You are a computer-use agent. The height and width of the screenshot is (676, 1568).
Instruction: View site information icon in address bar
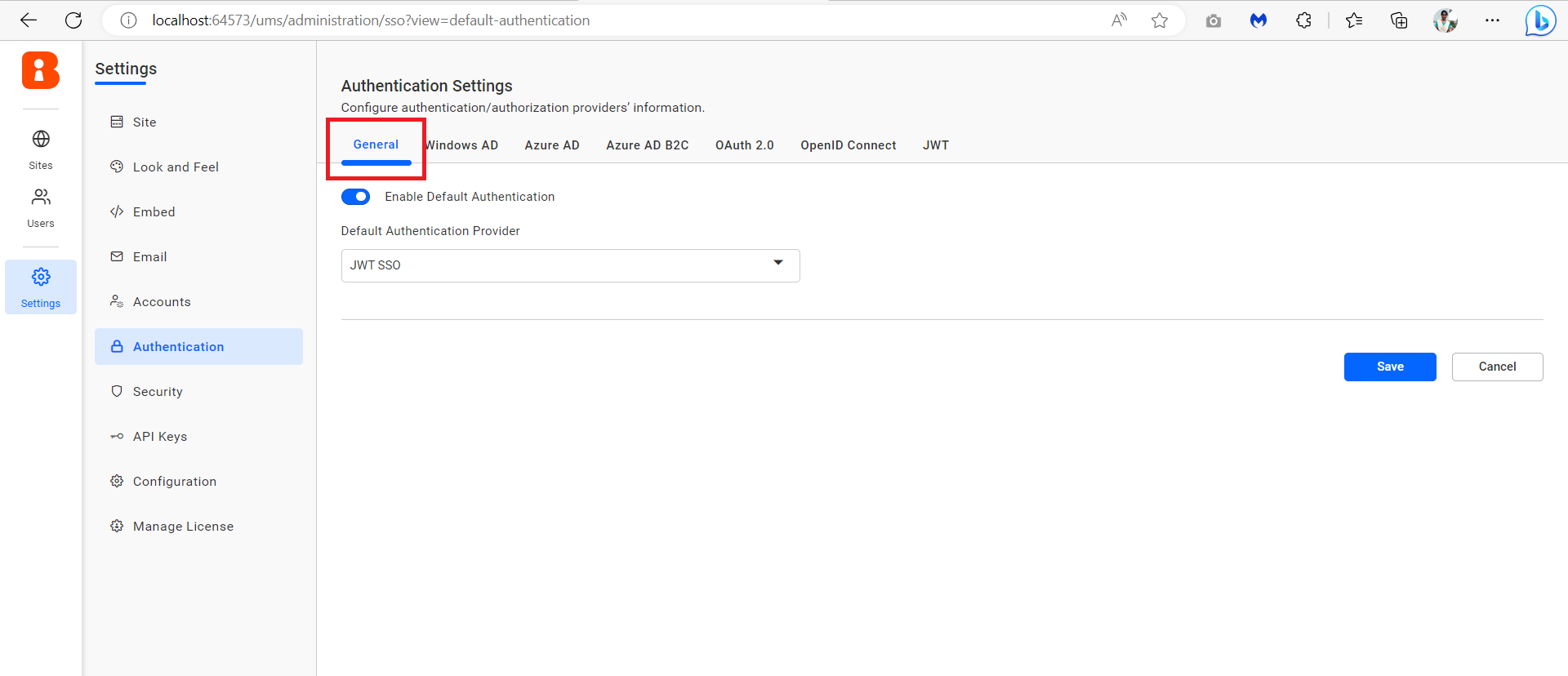click(x=128, y=20)
